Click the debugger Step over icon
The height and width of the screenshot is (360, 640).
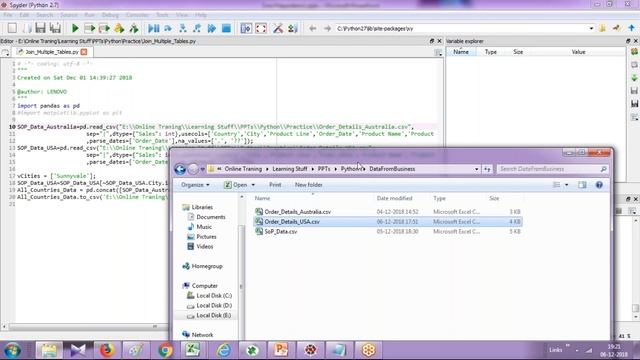point(168,28)
